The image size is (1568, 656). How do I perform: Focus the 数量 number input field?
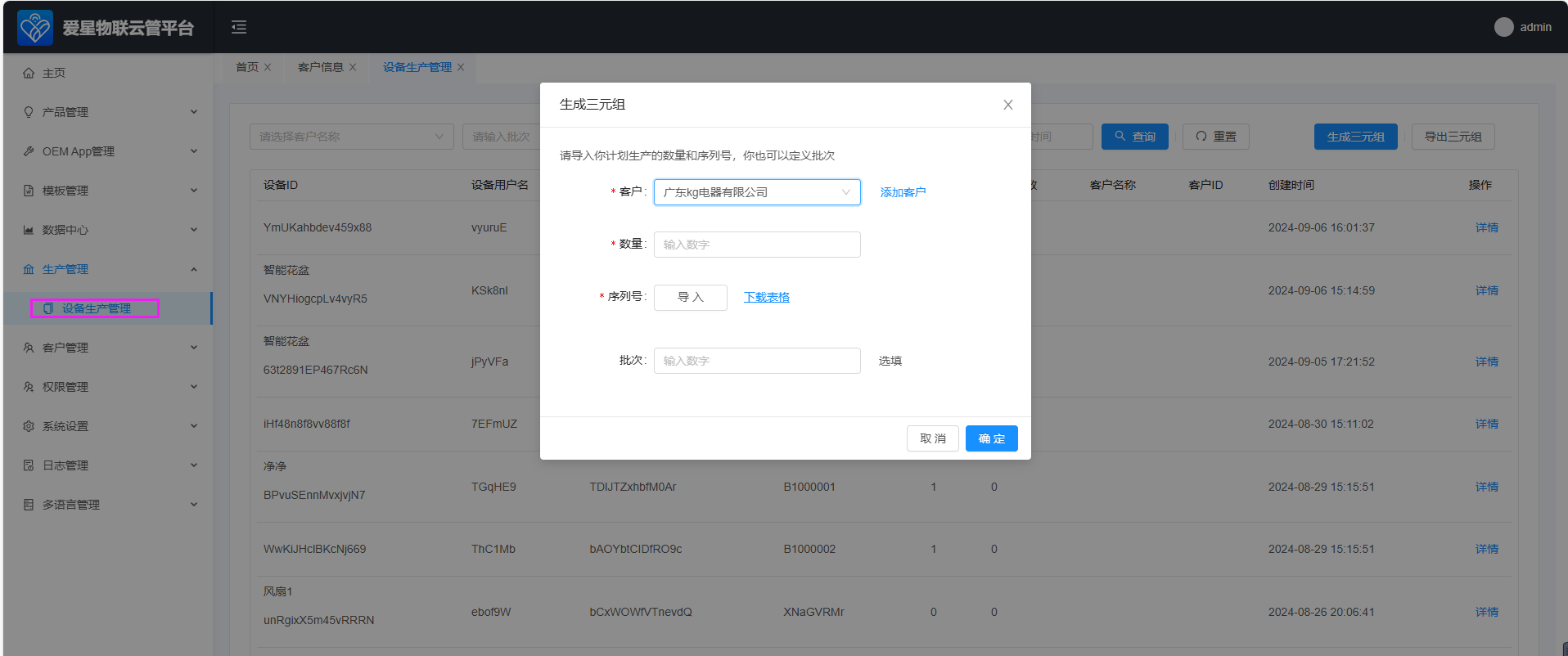coord(757,245)
